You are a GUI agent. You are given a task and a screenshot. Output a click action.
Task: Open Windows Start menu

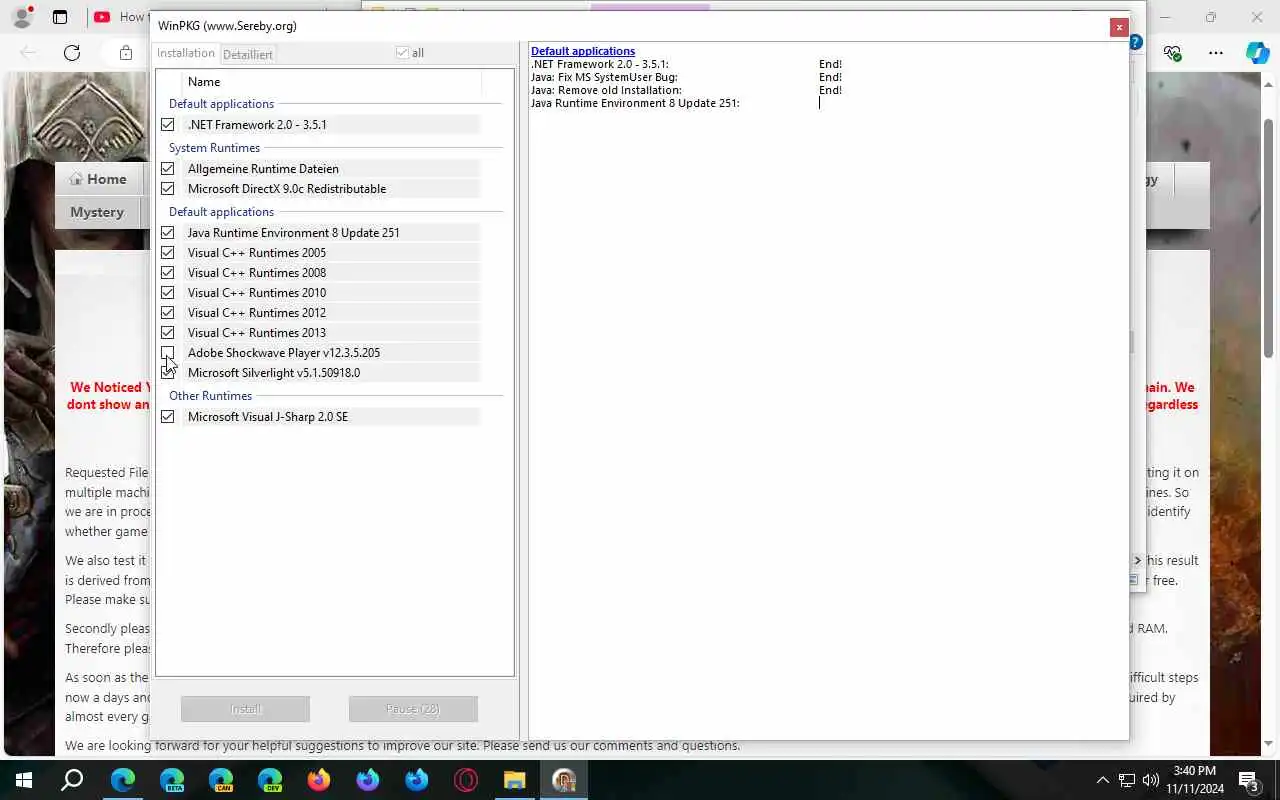(x=24, y=780)
